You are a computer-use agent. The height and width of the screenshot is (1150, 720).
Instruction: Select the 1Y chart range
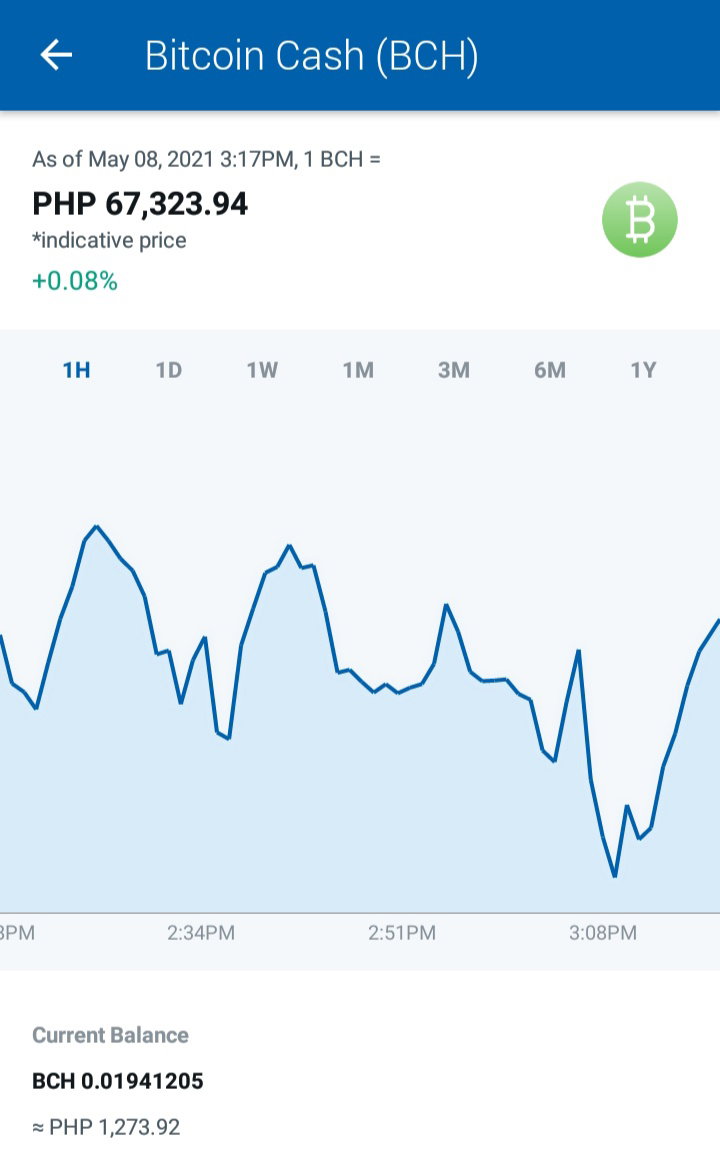643,370
